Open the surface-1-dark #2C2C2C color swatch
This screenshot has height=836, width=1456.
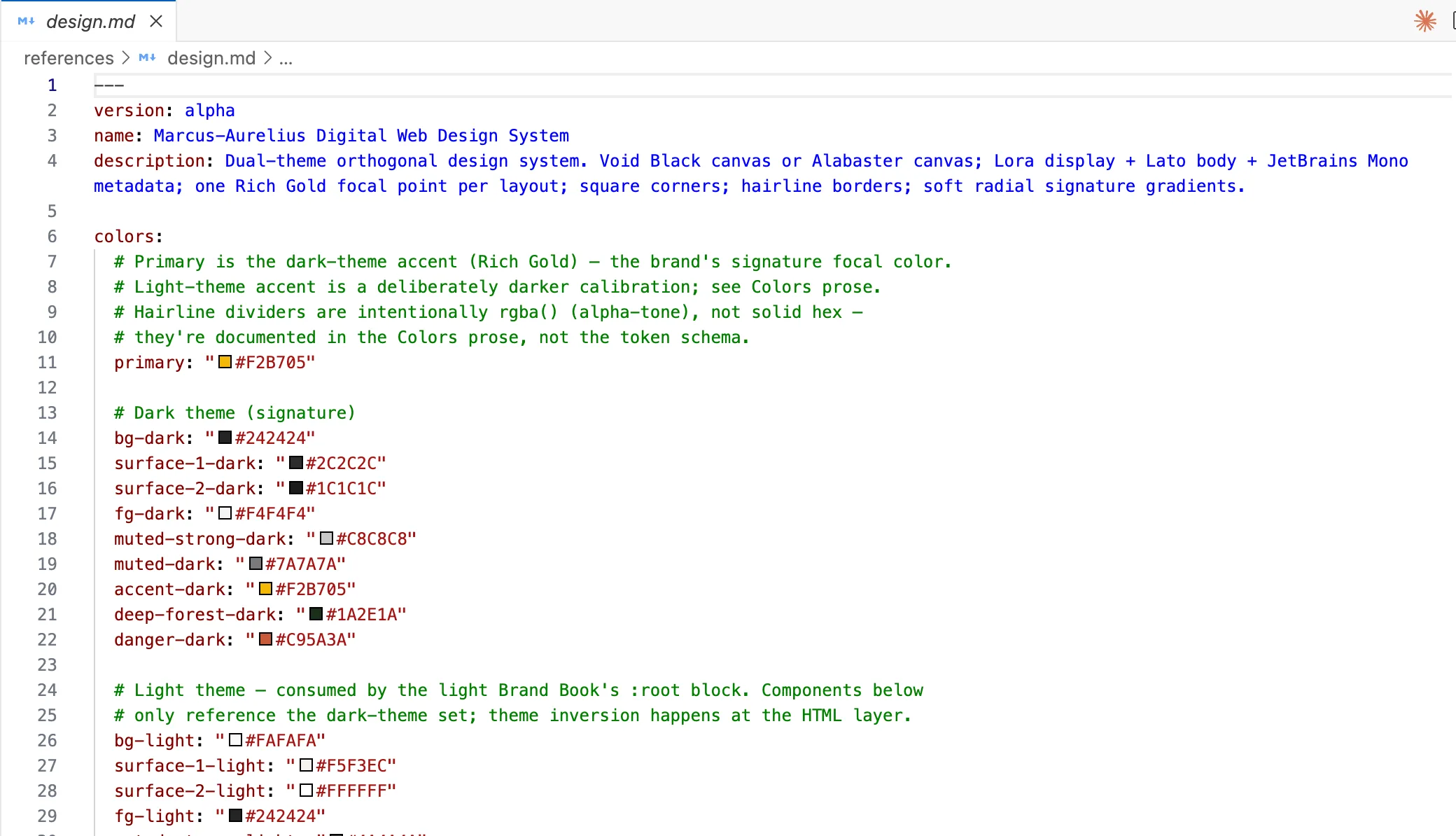(296, 463)
